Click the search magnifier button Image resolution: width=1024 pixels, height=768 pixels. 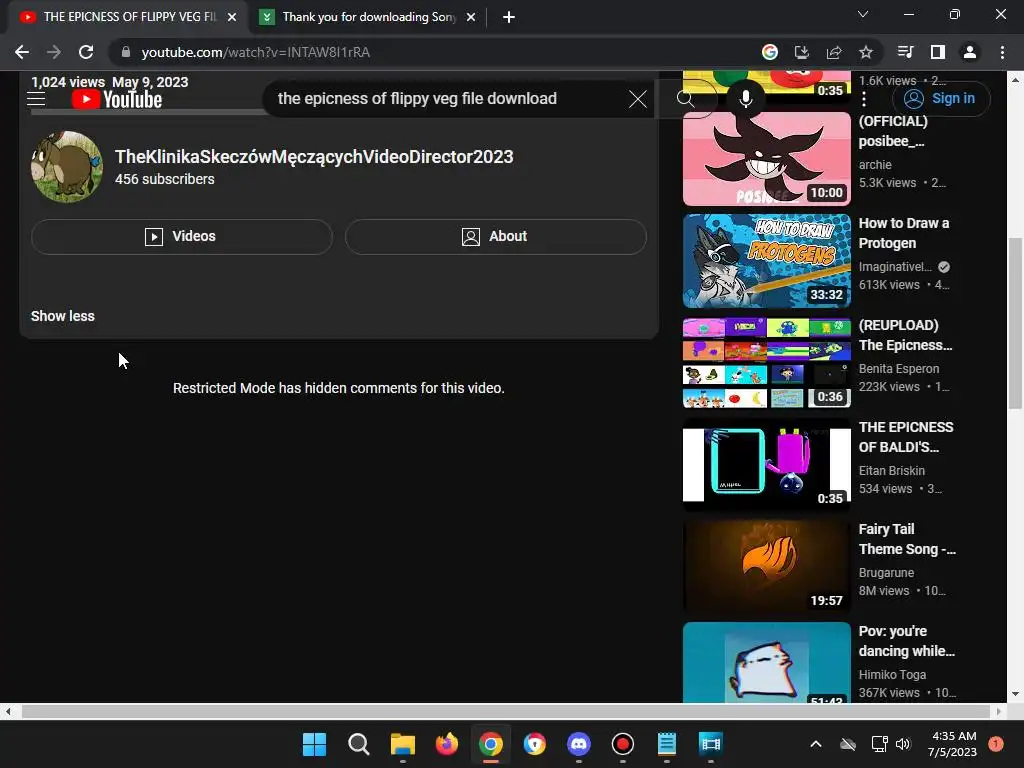tap(686, 99)
